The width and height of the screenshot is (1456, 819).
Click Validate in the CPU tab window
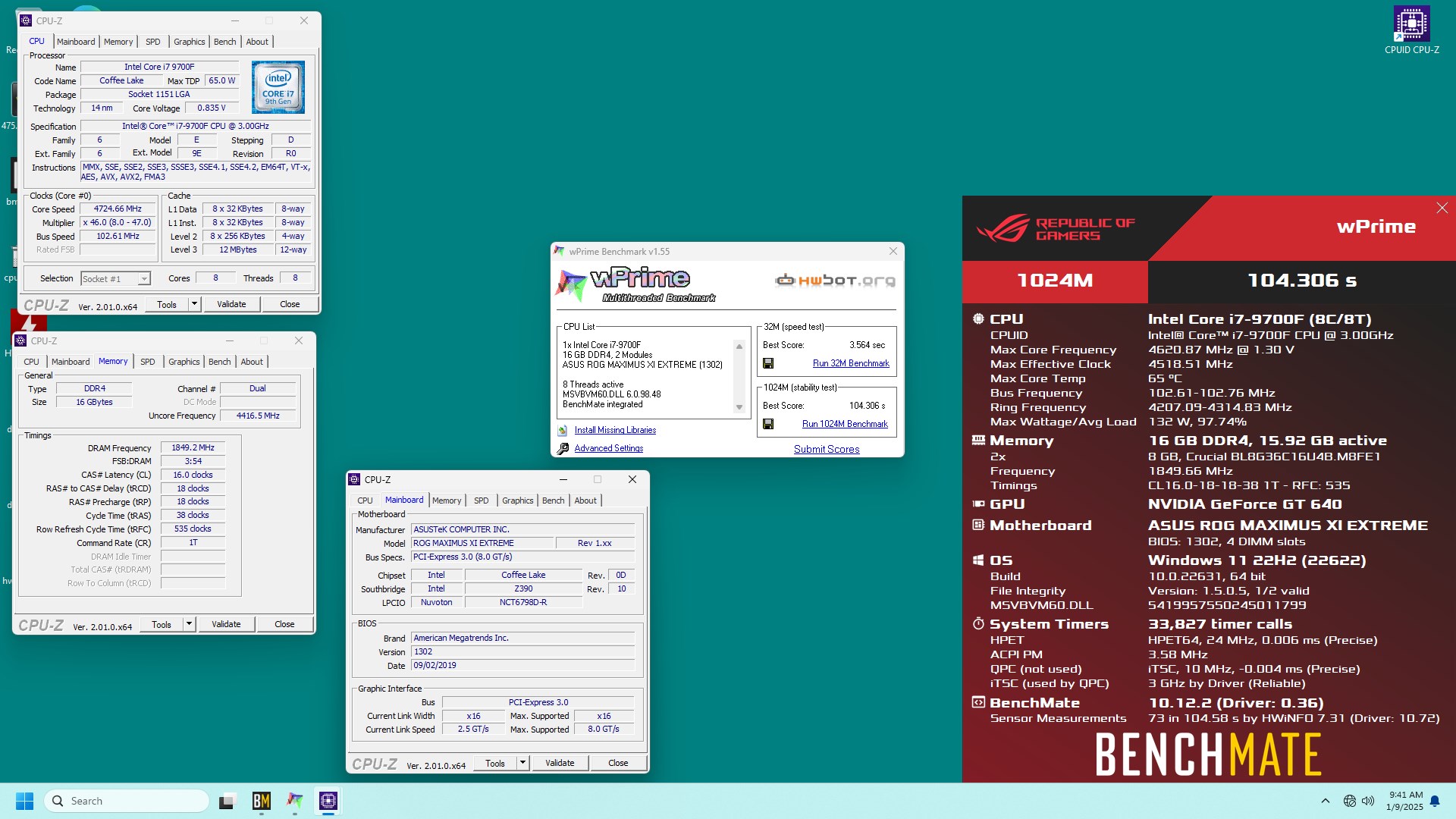pyautogui.click(x=231, y=304)
